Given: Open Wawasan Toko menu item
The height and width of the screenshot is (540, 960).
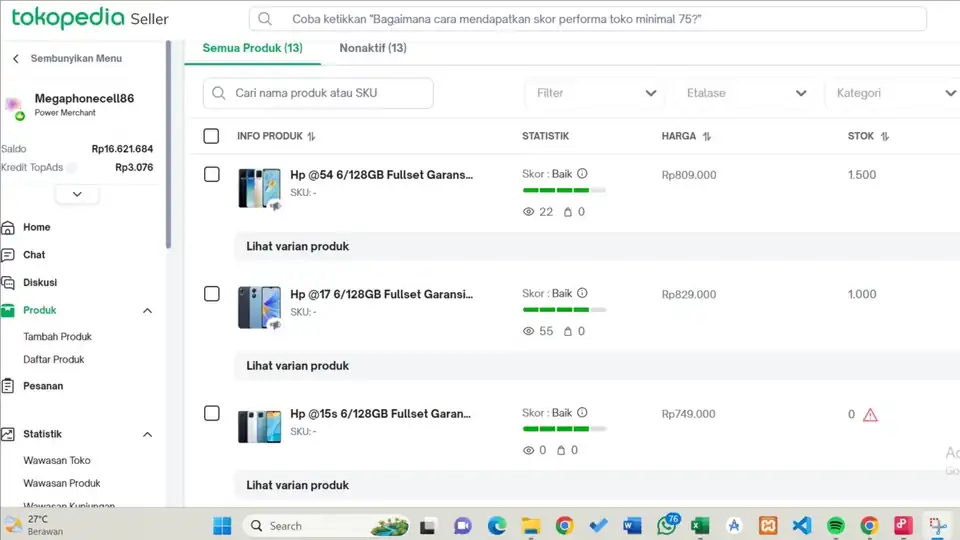Looking at the screenshot, I should (x=57, y=460).
